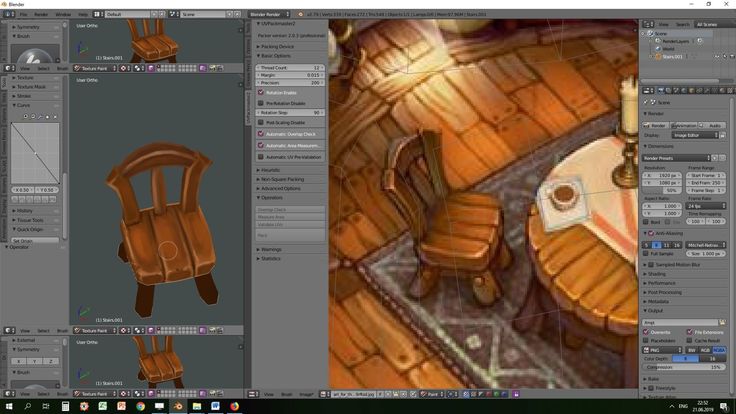736x414 pixels.
Task: Toggle Pre-Rotation Disable checkbox
Action: [x=261, y=103]
